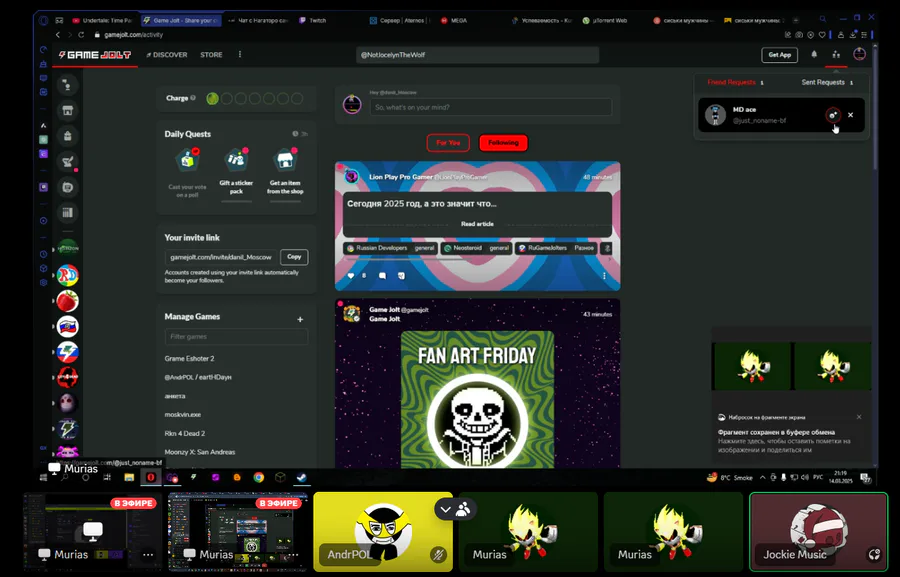
Task: Go to STORE
Action: tap(211, 55)
